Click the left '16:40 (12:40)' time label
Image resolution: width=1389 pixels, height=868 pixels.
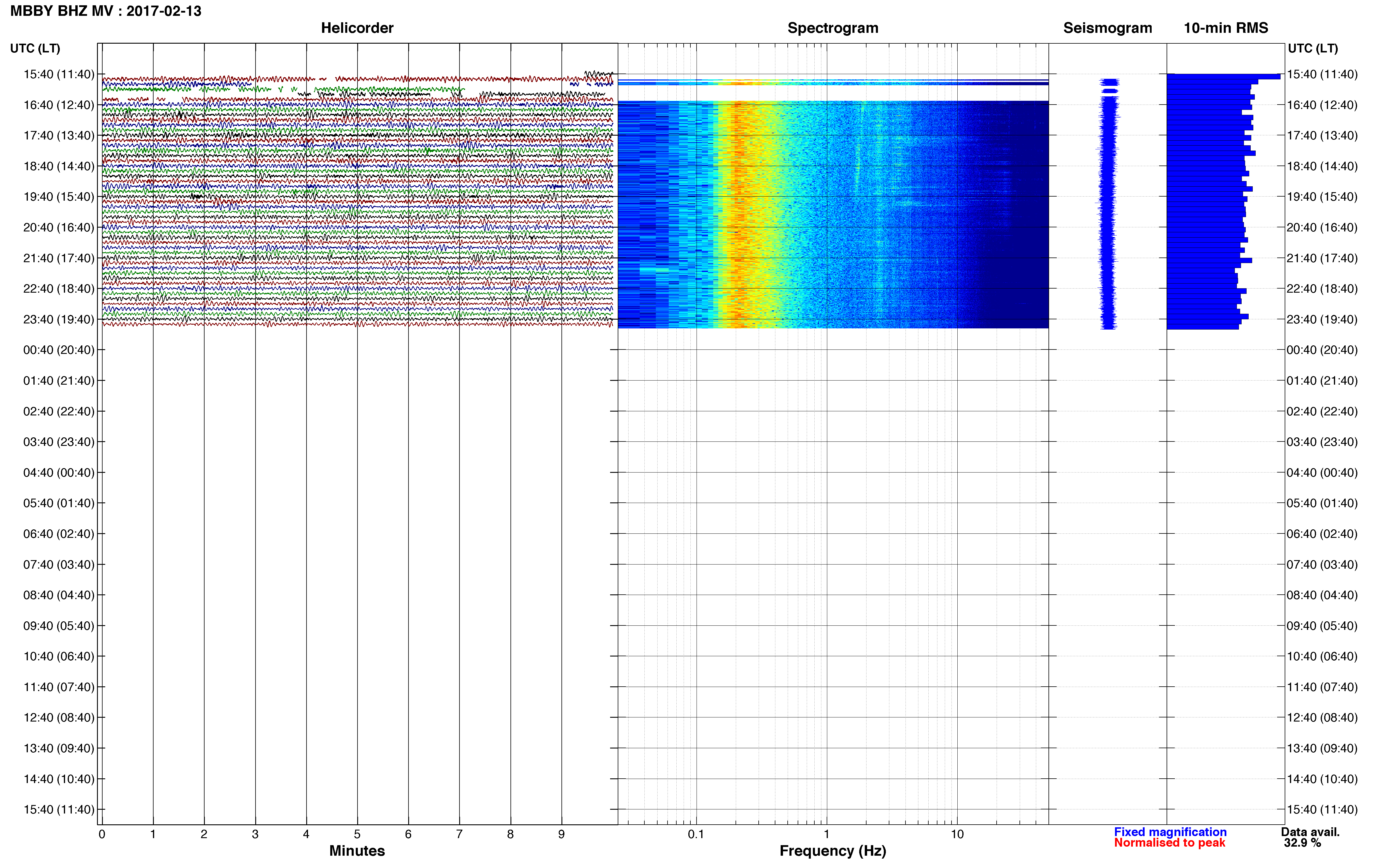59,105
